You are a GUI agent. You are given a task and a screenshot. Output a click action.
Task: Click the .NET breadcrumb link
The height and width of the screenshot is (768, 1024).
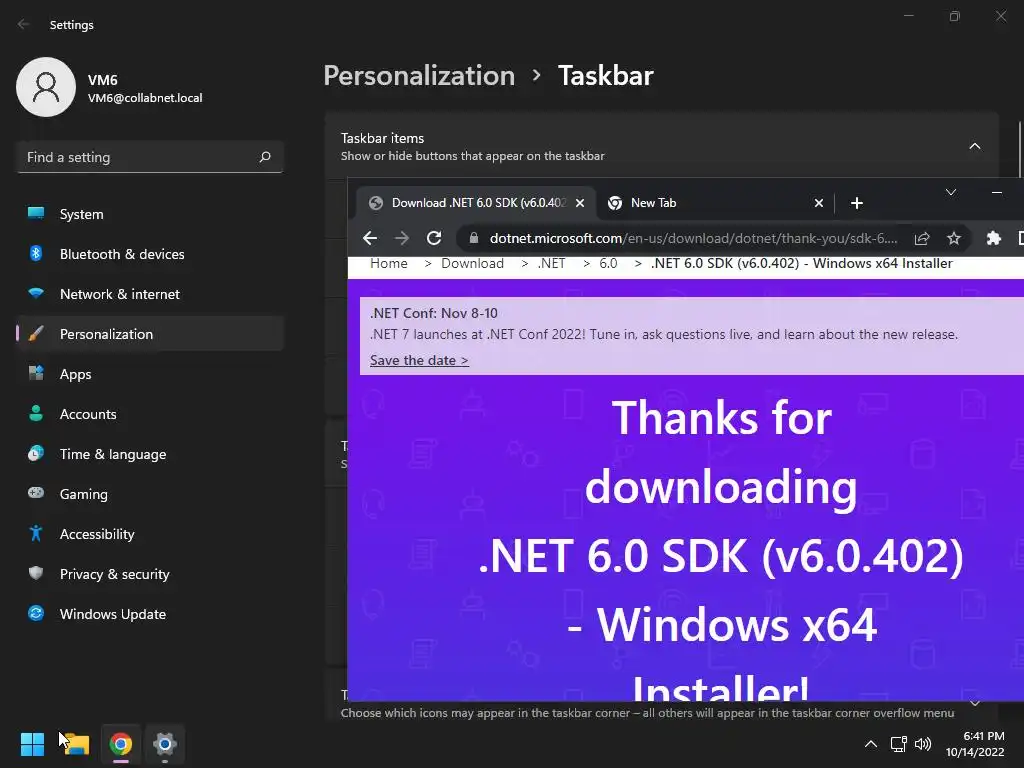pos(551,263)
